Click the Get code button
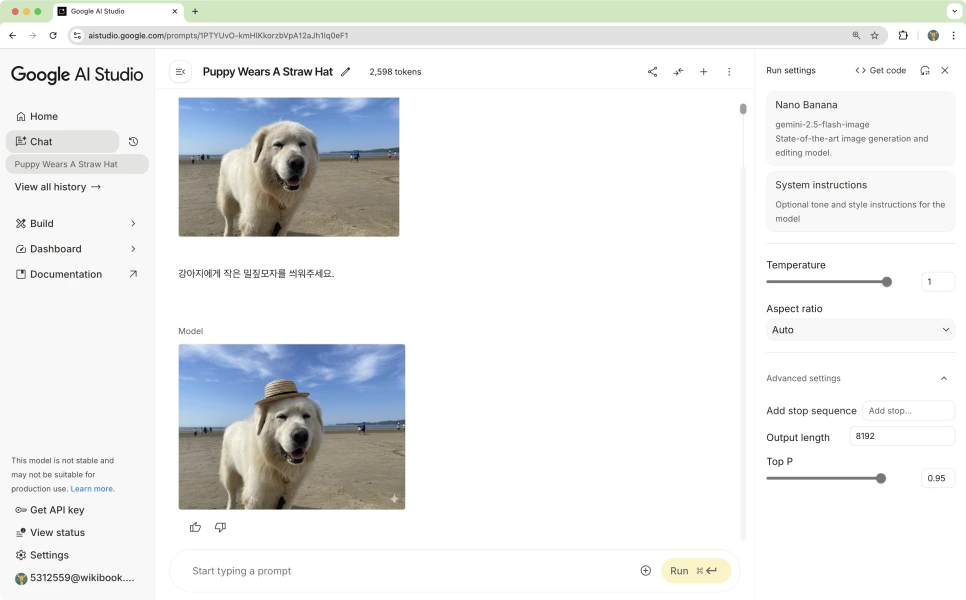Viewport: 966px width, 600px height. 880,71
